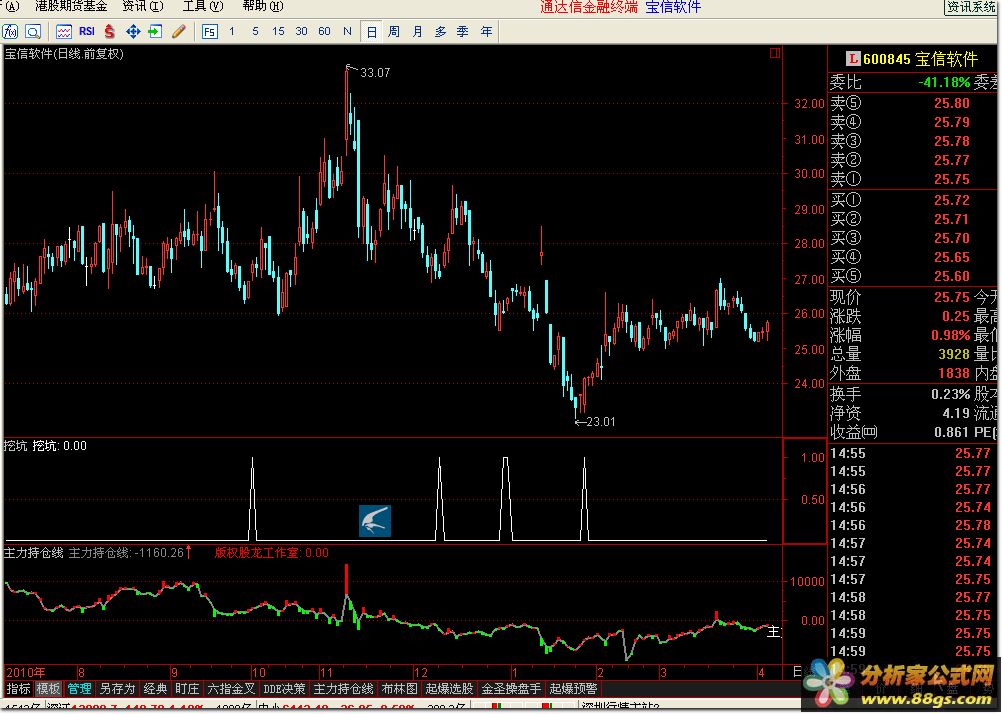Viewport: 1003px width, 714px height.
Task: Click the bird logo in 挖坑 panel
Action: [374, 521]
